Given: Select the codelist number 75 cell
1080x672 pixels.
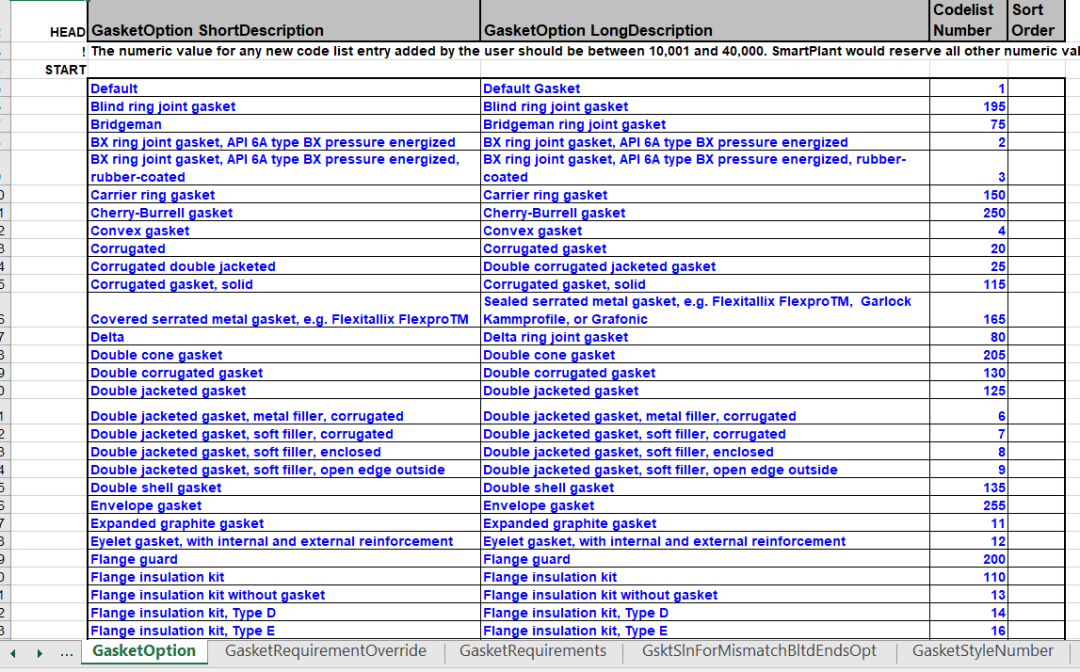Looking at the screenshot, I should pyautogui.click(x=968, y=124).
